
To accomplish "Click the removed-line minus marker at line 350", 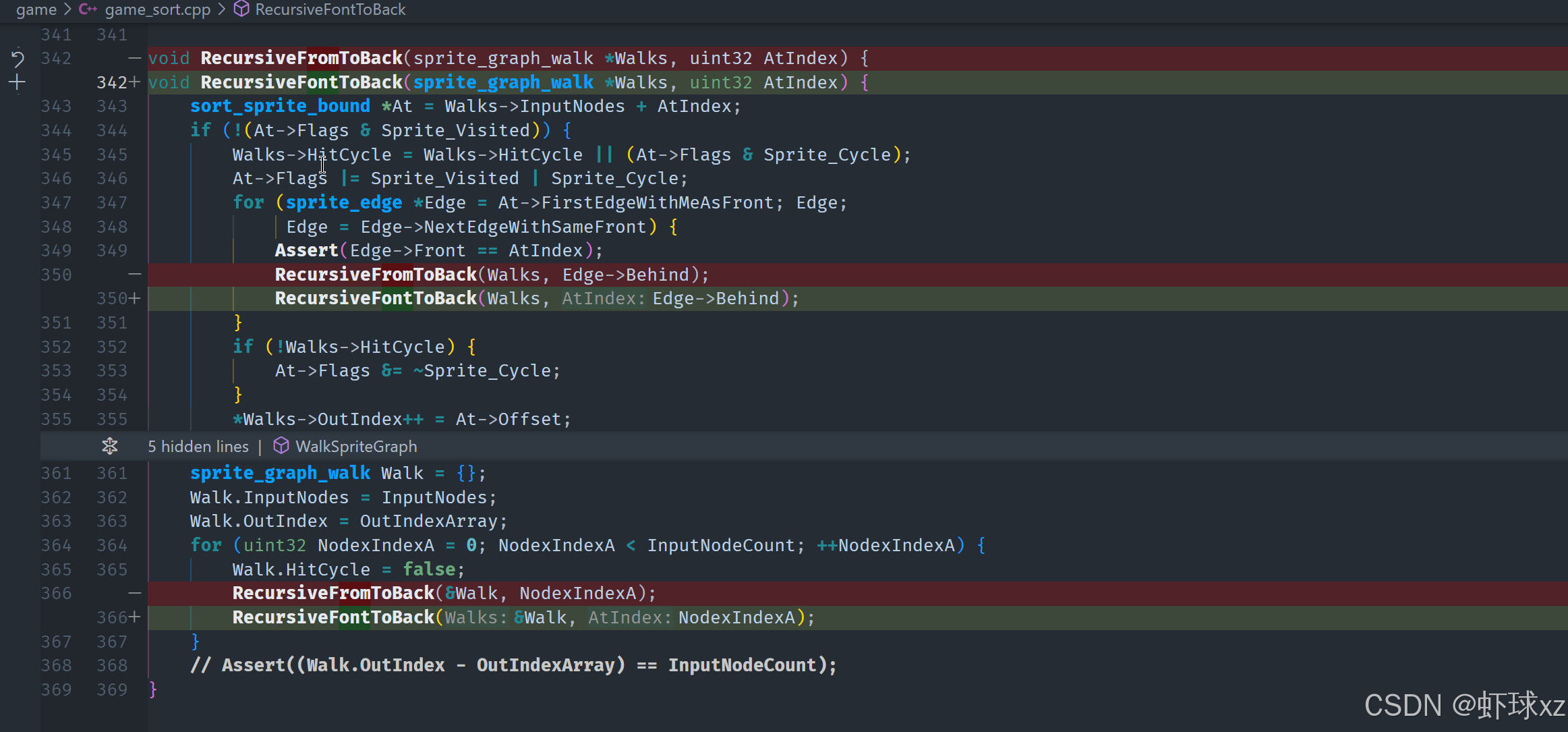I will click(x=135, y=275).
